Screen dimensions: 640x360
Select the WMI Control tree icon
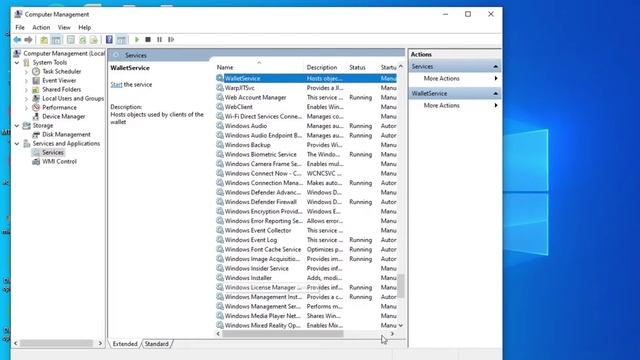coord(36,161)
